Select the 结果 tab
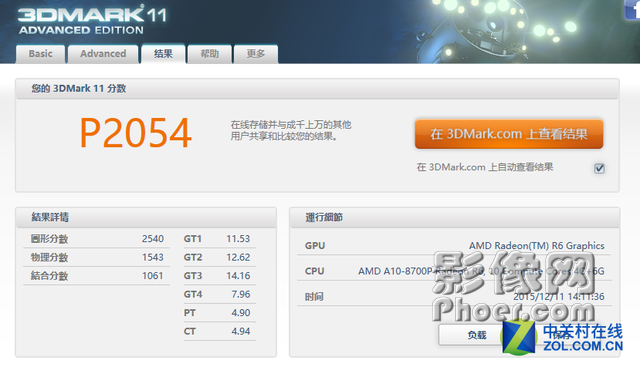This screenshot has height=367, width=640. (x=163, y=53)
